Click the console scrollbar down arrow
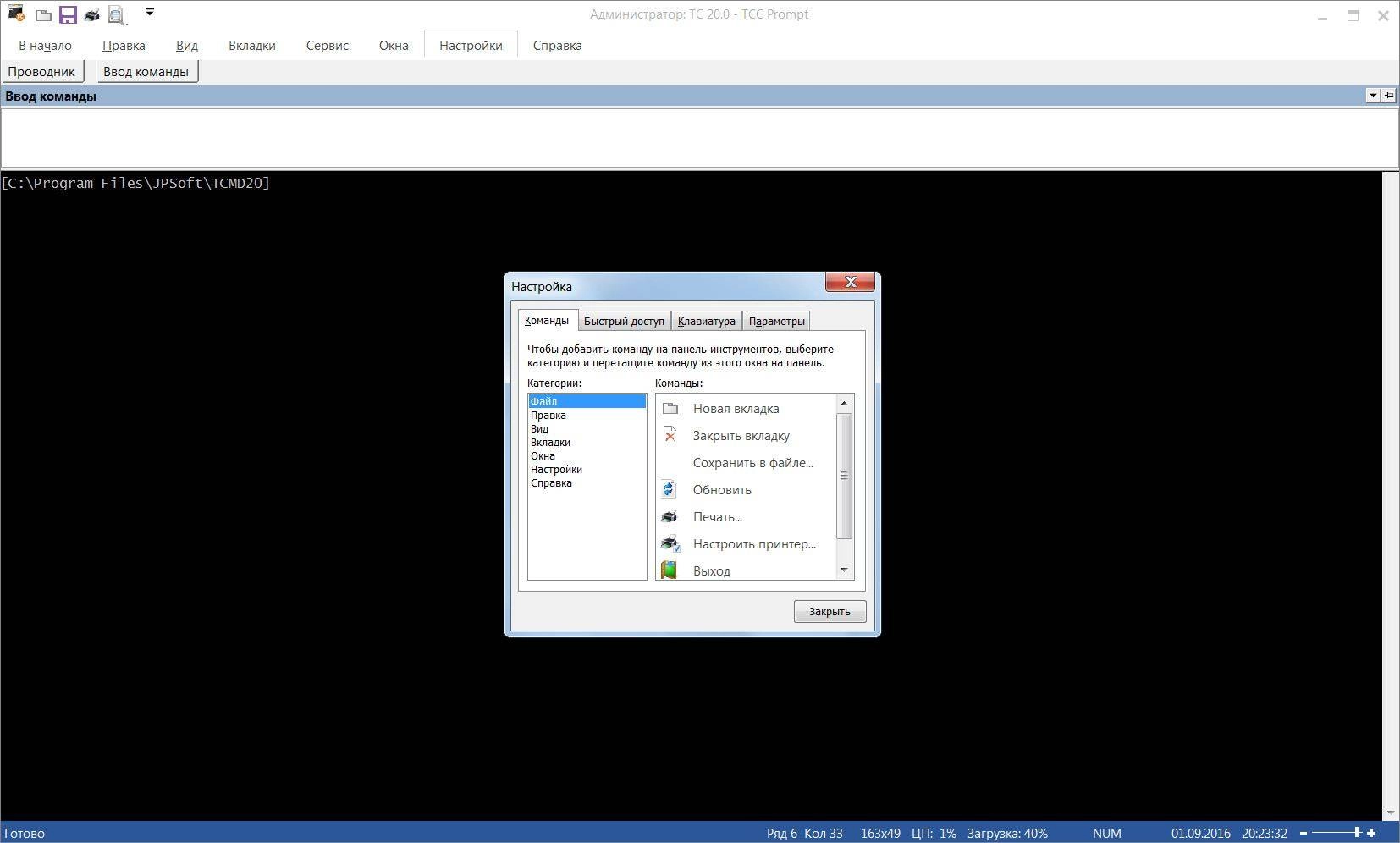 (1391, 813)
